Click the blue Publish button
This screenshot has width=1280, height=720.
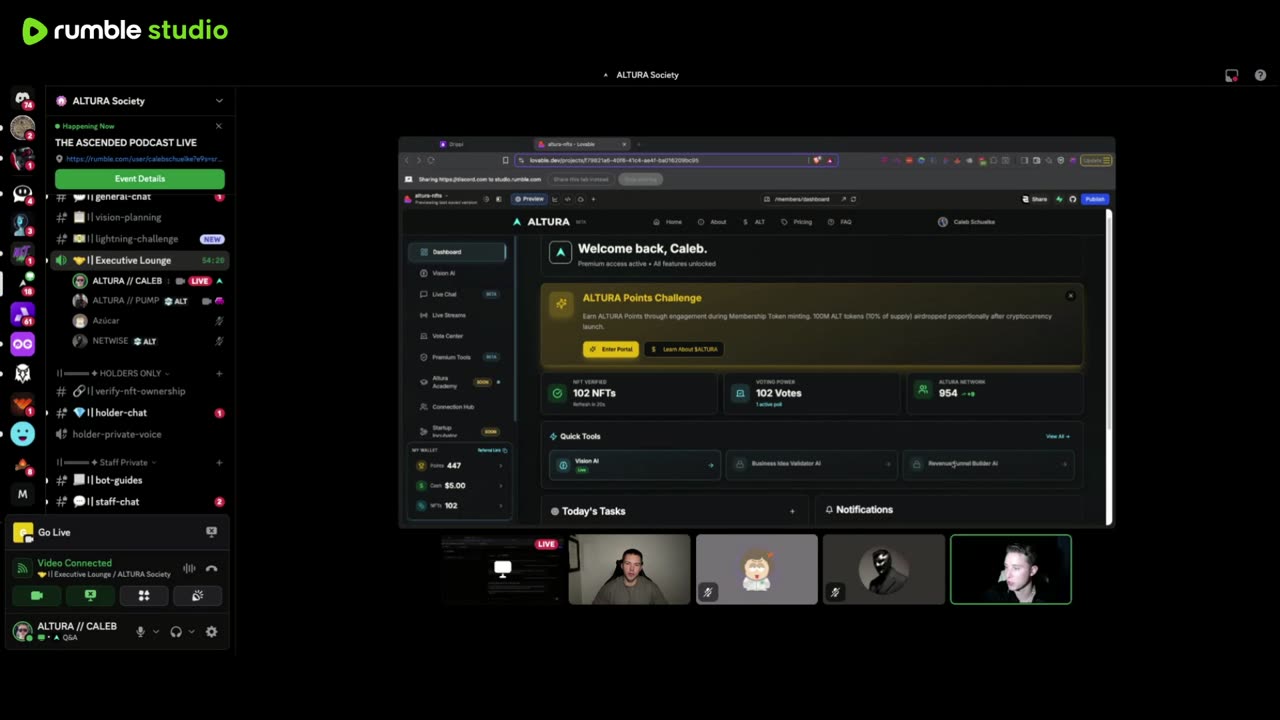[x=1095, y=199]
